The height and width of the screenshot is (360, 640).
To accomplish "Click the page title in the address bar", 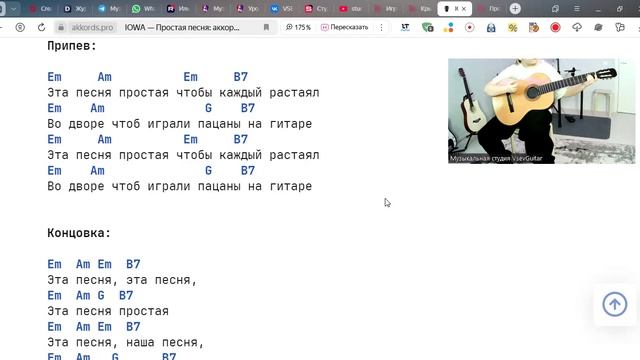I will point(182,27).
